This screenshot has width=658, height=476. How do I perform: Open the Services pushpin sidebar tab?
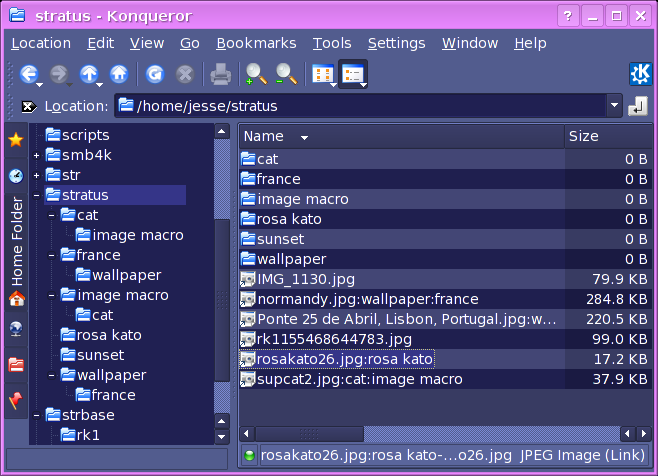pos(16,401)
